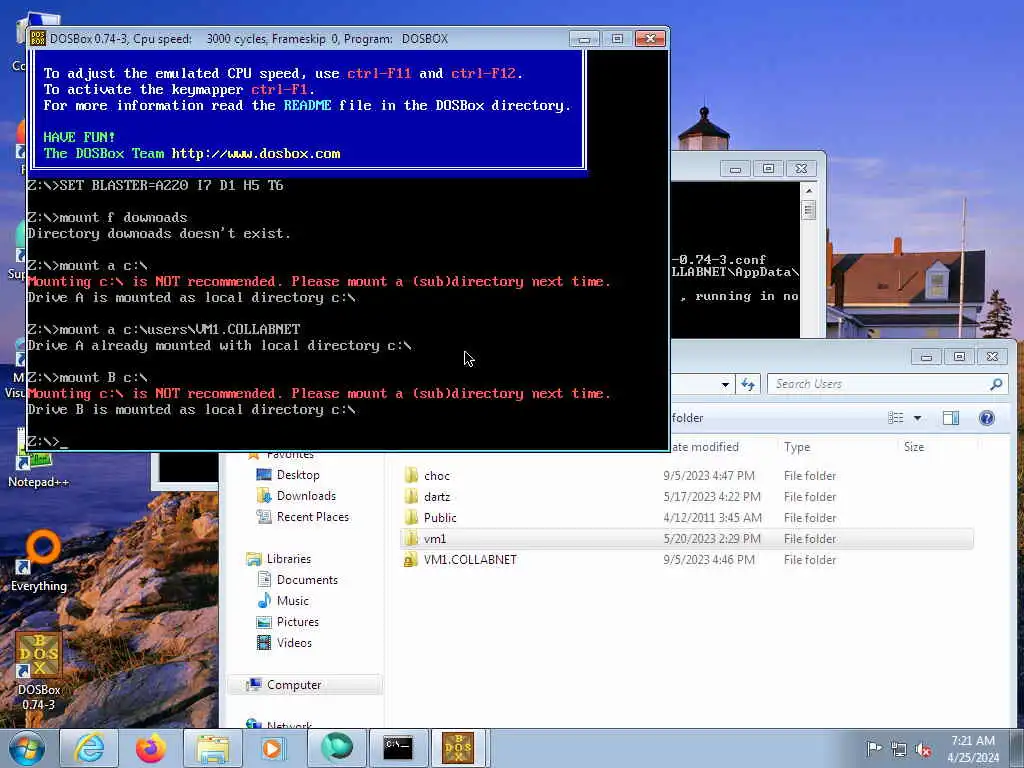This screenshot has width=1024, height=768.
Task: Open the Music library
Action: pos(292,601)
